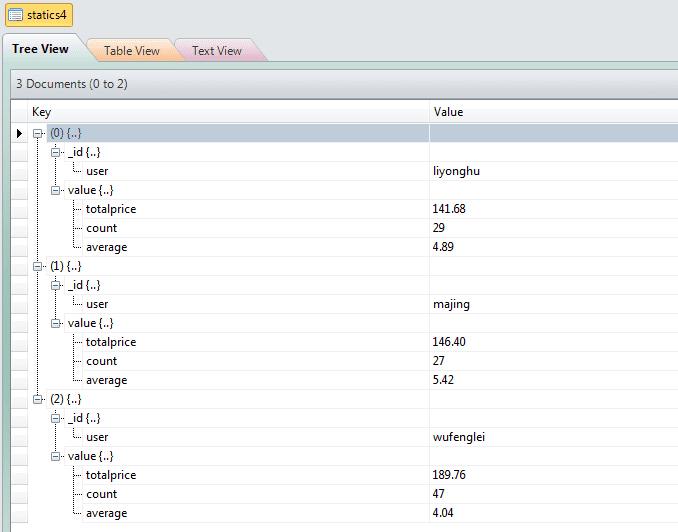The image size is (678, 532).
Task: Select totalprice key in document (2)
Action: [111, 475]
